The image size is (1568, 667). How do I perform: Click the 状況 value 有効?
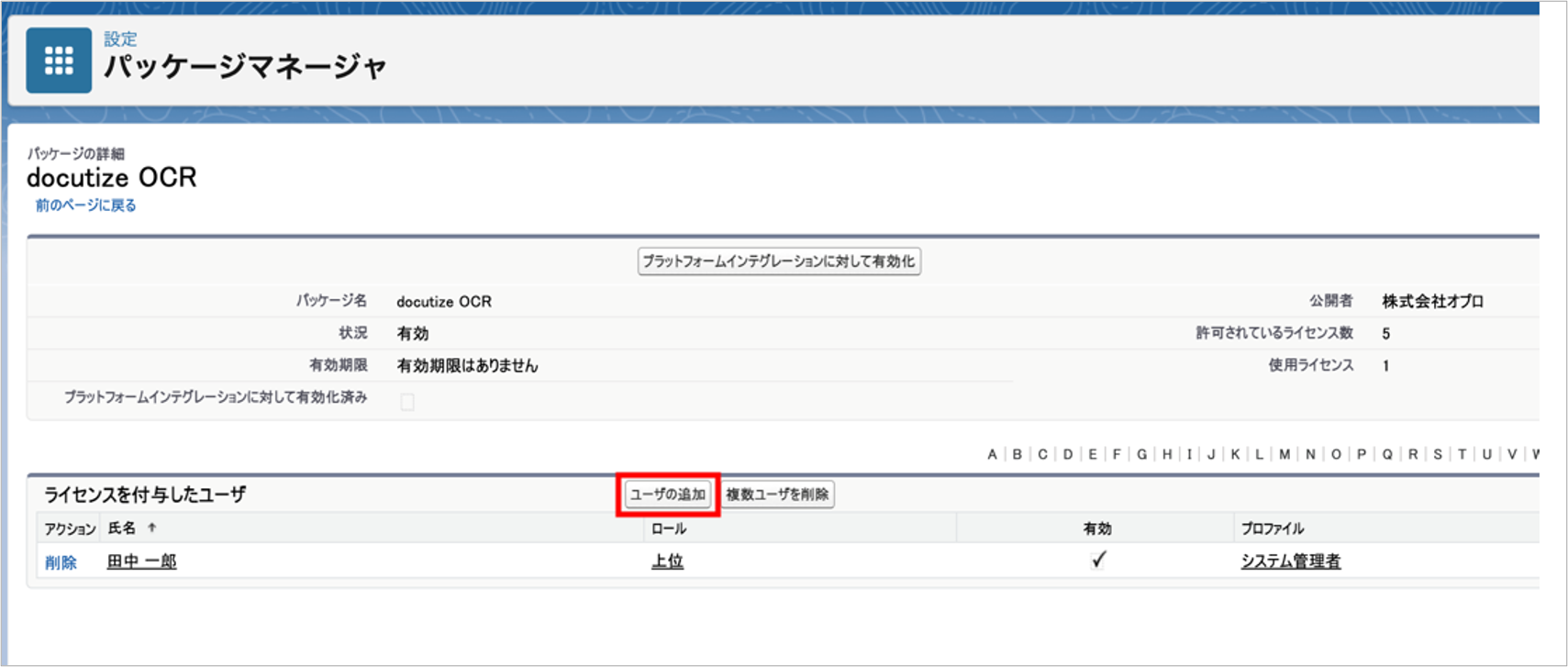(413, 334)
